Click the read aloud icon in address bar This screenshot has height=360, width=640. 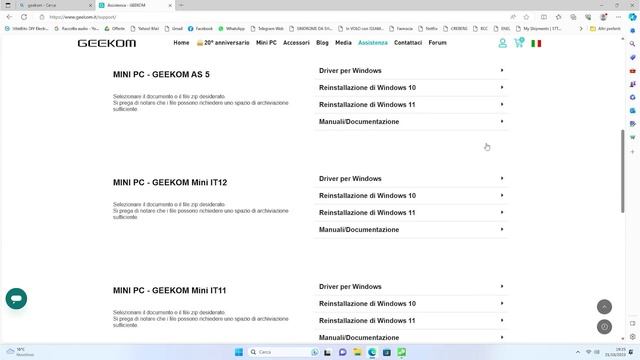tap(513, 17)
